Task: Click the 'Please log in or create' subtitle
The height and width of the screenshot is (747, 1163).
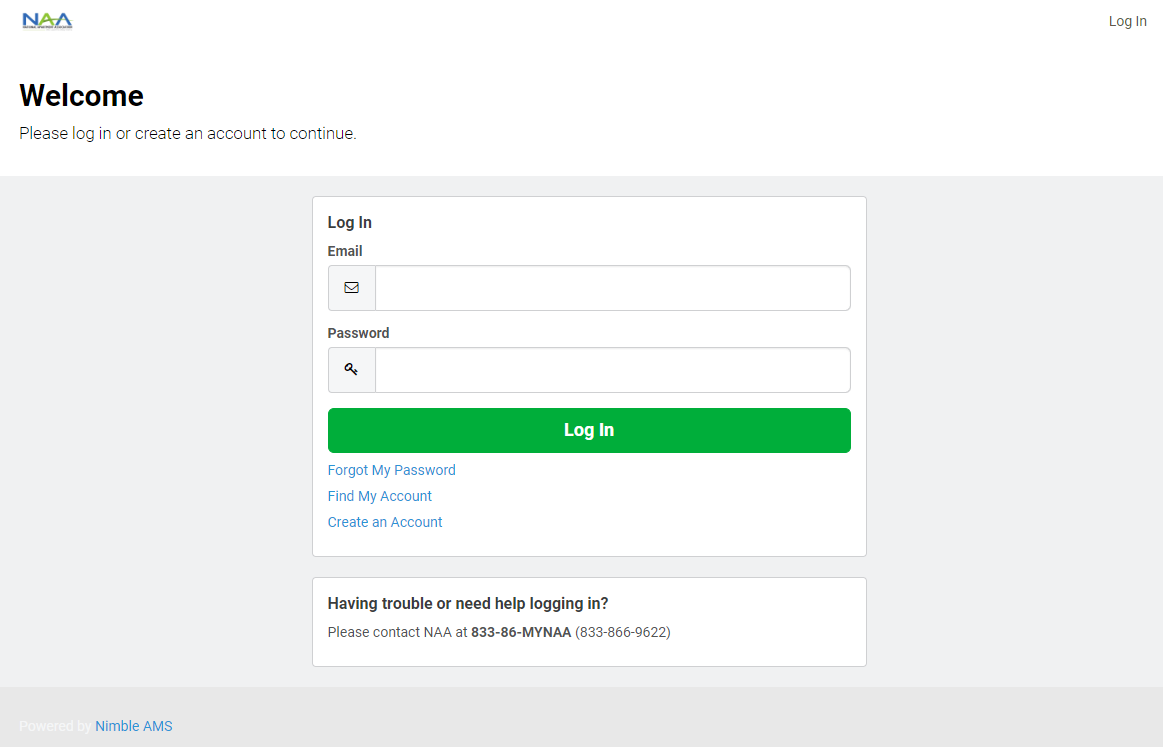Action: coord(188,133)
